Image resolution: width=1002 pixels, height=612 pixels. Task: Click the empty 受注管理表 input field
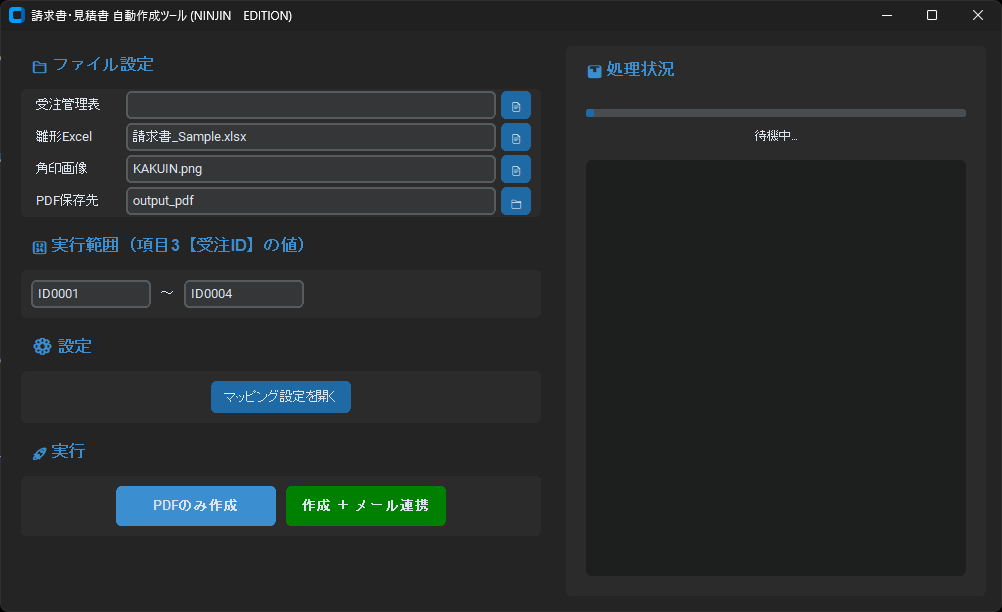click(x=311, y=105)
